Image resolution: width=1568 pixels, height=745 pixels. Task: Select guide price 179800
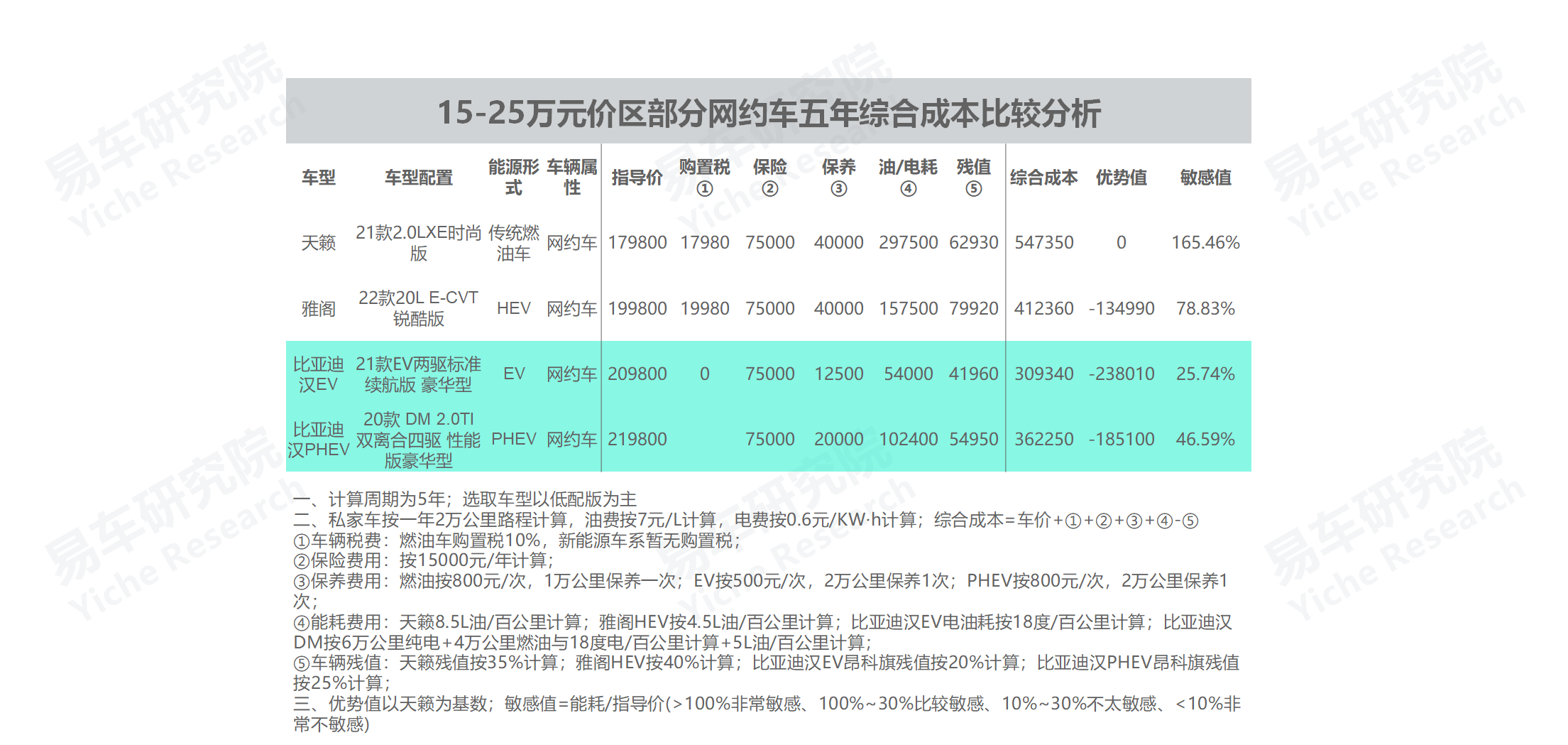[x=637, y=243]
